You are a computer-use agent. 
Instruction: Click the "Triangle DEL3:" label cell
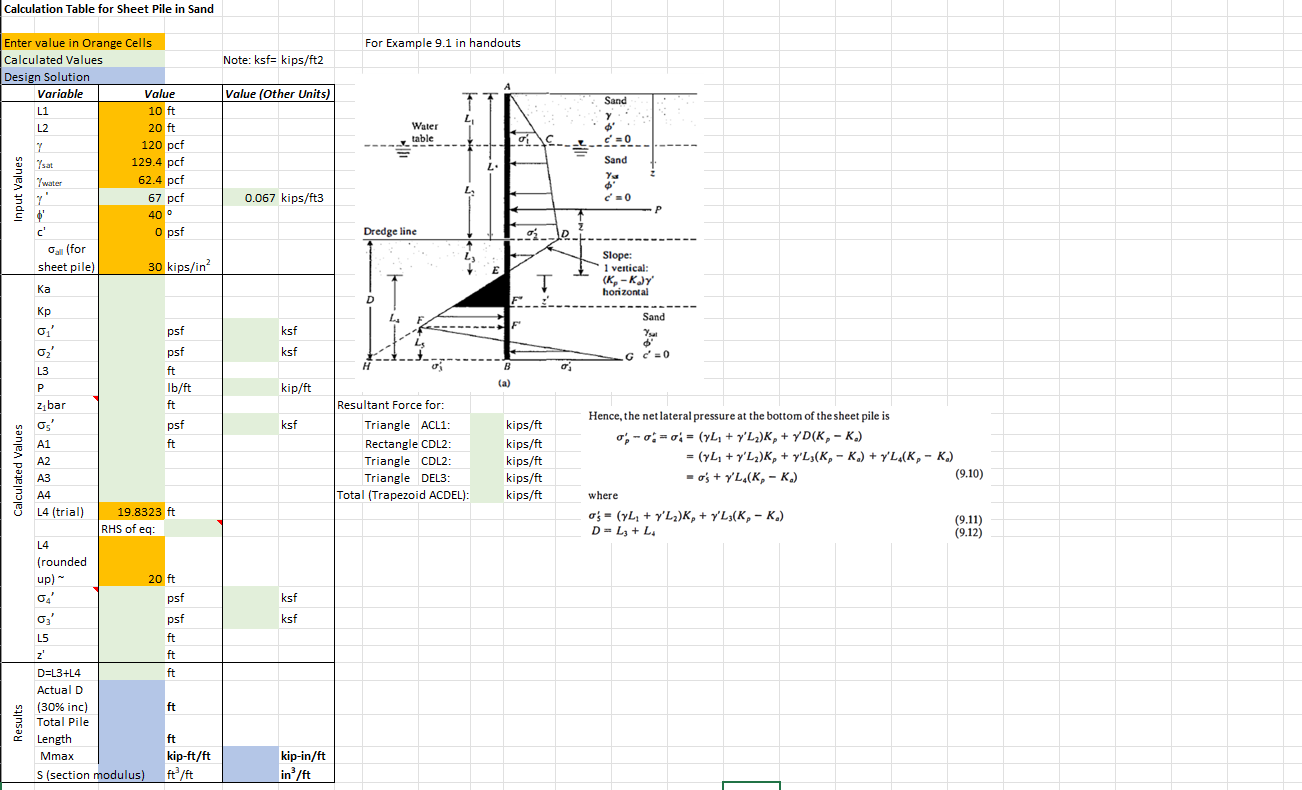pos(408,477)
